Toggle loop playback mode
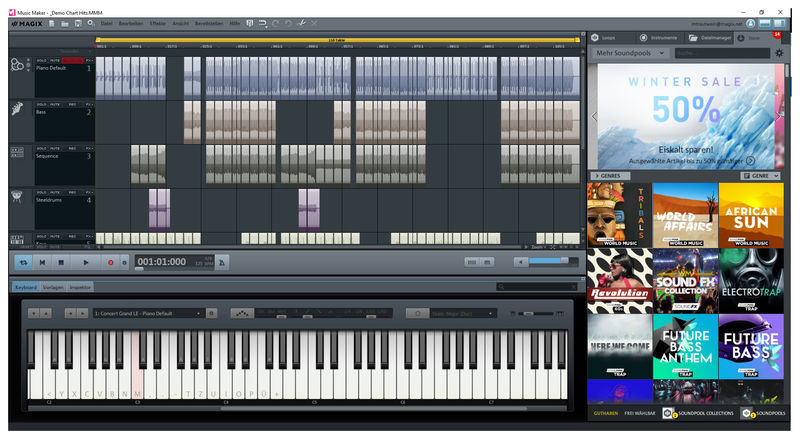The width and height of the screenshot is (800, 439). pos(23,262)
